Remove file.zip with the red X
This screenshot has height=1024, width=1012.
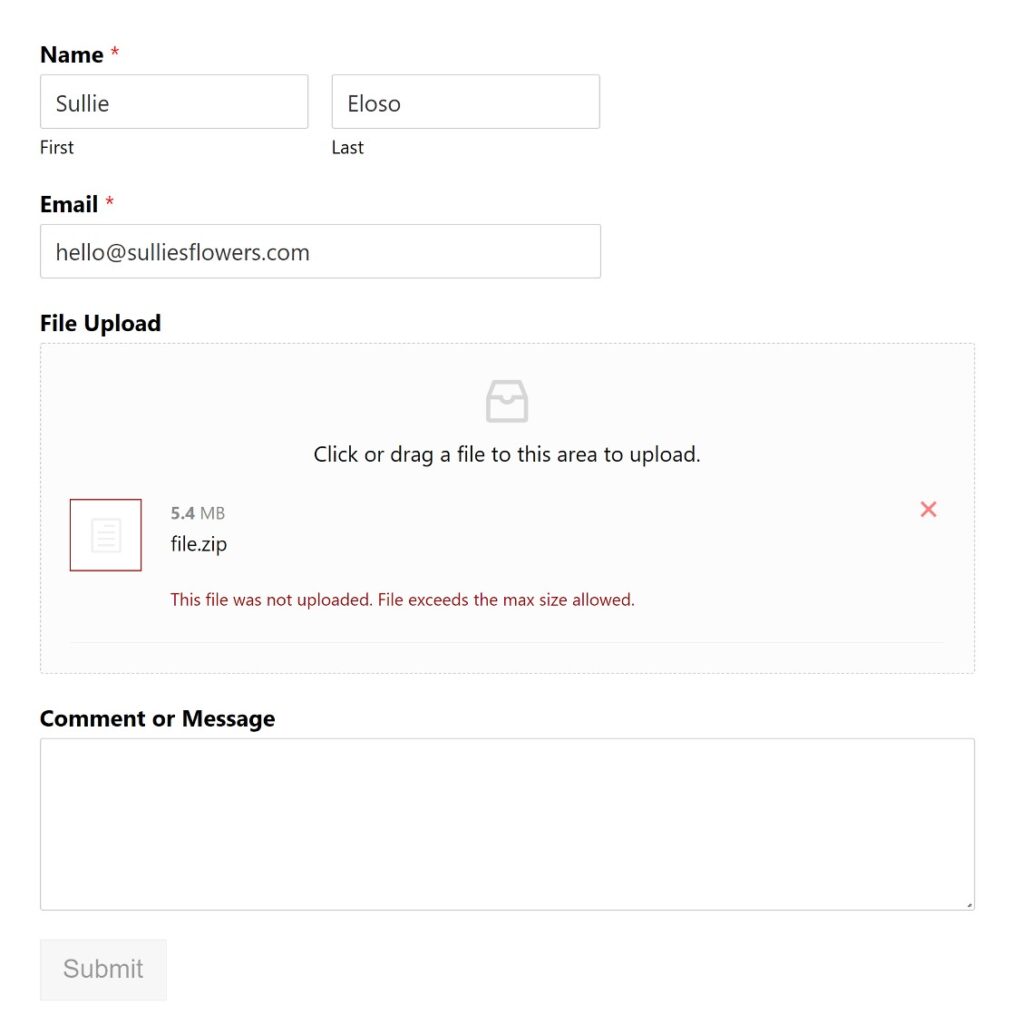(x=928, y=510)
